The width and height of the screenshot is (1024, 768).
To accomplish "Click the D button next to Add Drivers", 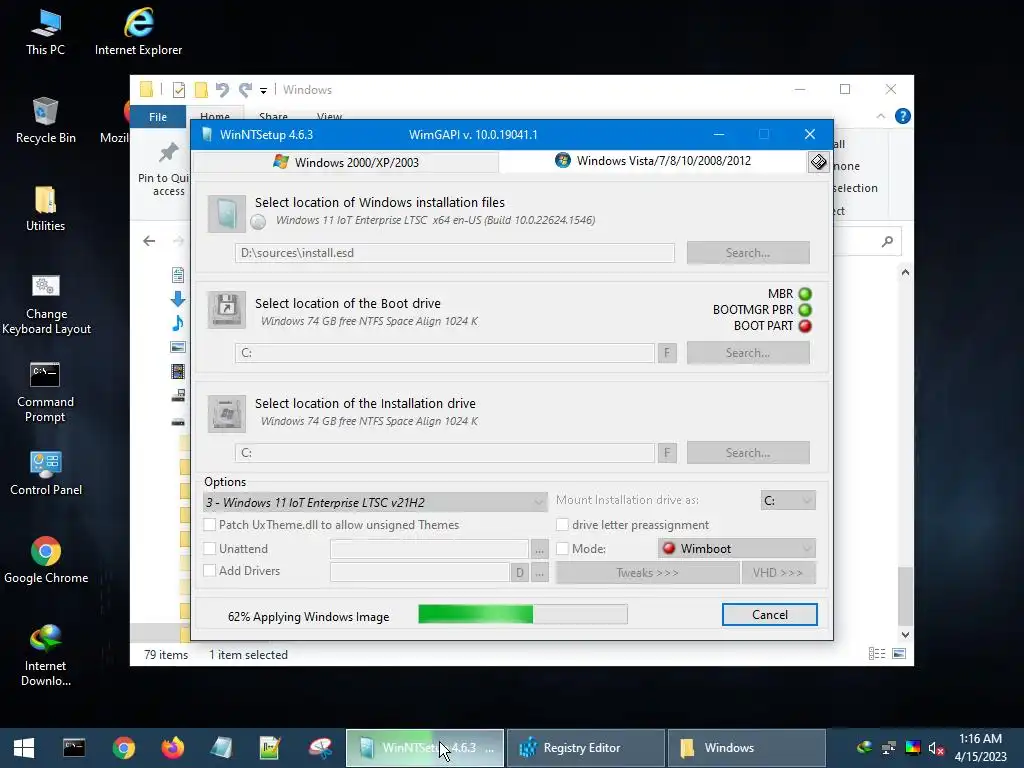I will tap(519, 573).
